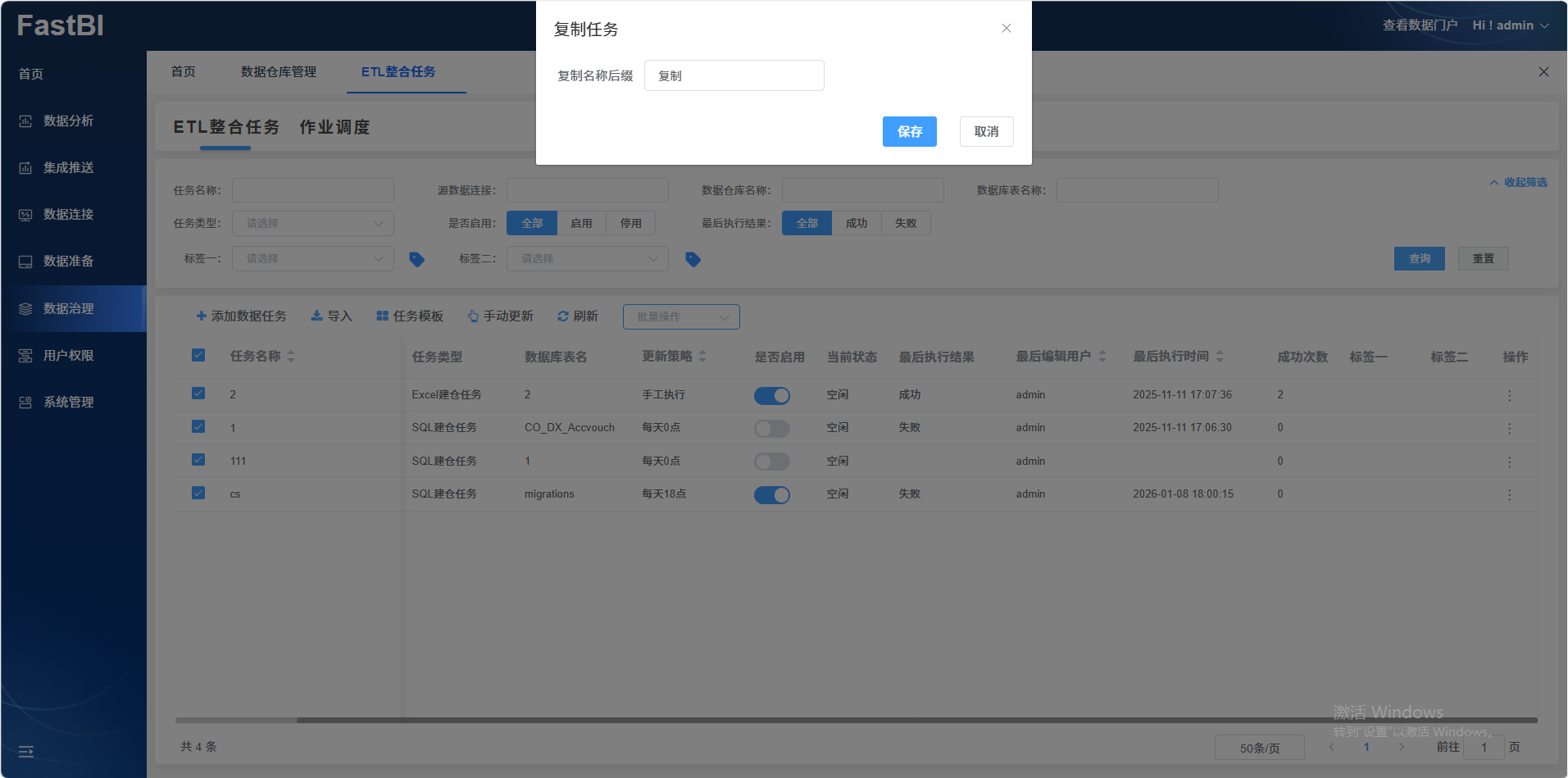Click the 导入 import icon button

[x=316, y=316]
